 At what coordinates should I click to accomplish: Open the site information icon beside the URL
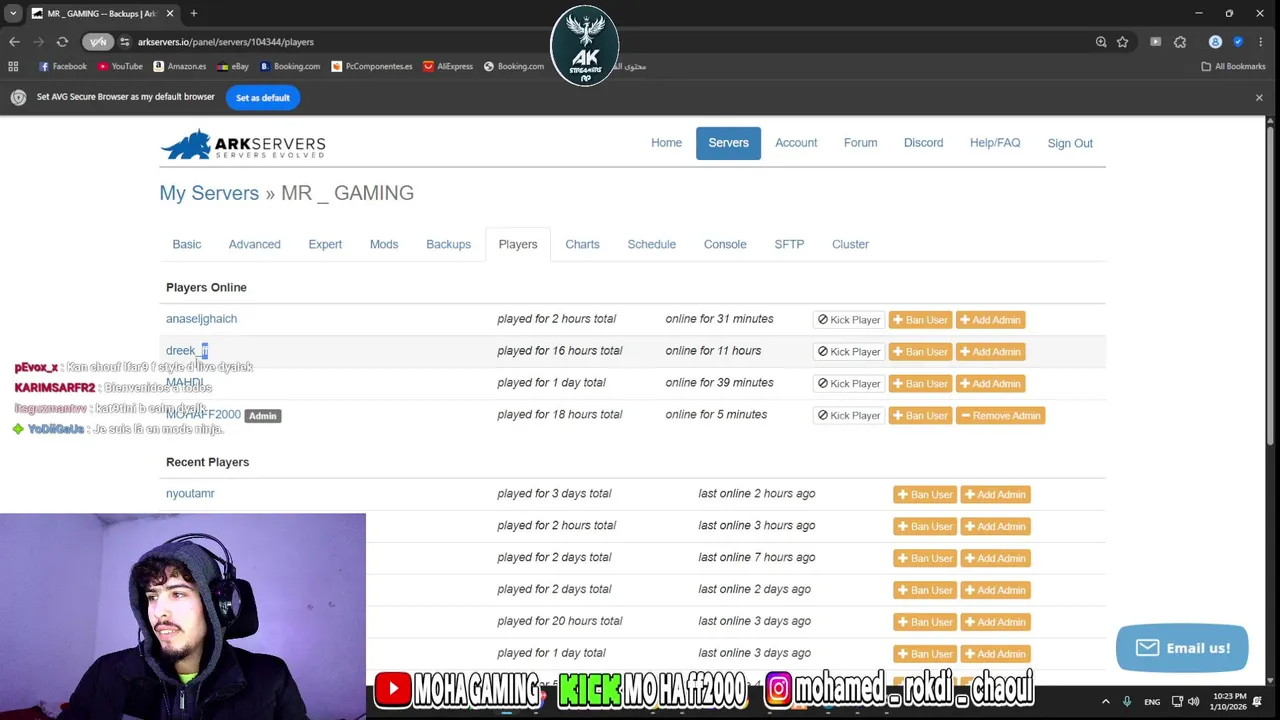(x=125, y=42)
